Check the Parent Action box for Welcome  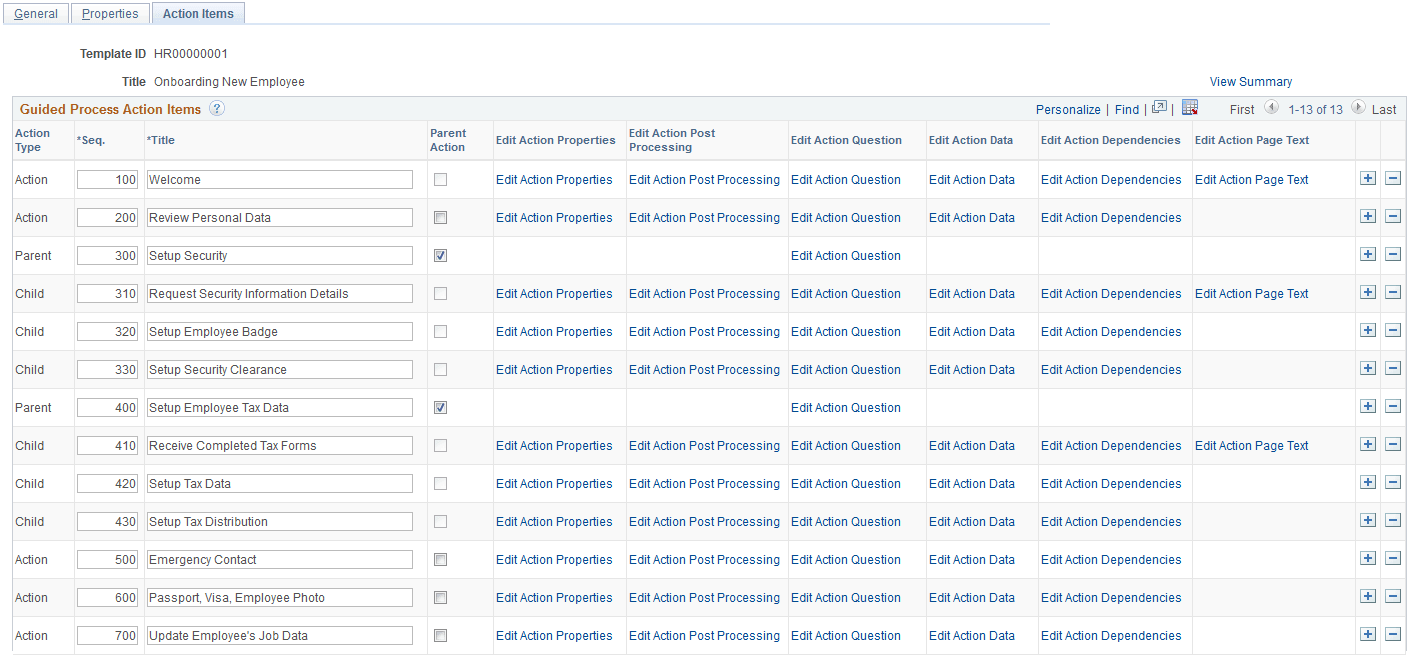[x=440, y=178]
